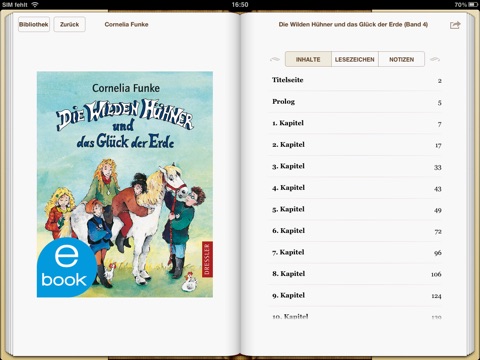Tap the Cornelia Funke header text
480x360 pixels.
click(x=126, y=24)
